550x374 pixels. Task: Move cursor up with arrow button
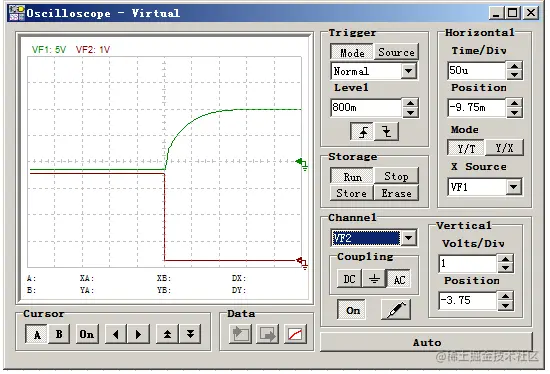tap(167, 334)
